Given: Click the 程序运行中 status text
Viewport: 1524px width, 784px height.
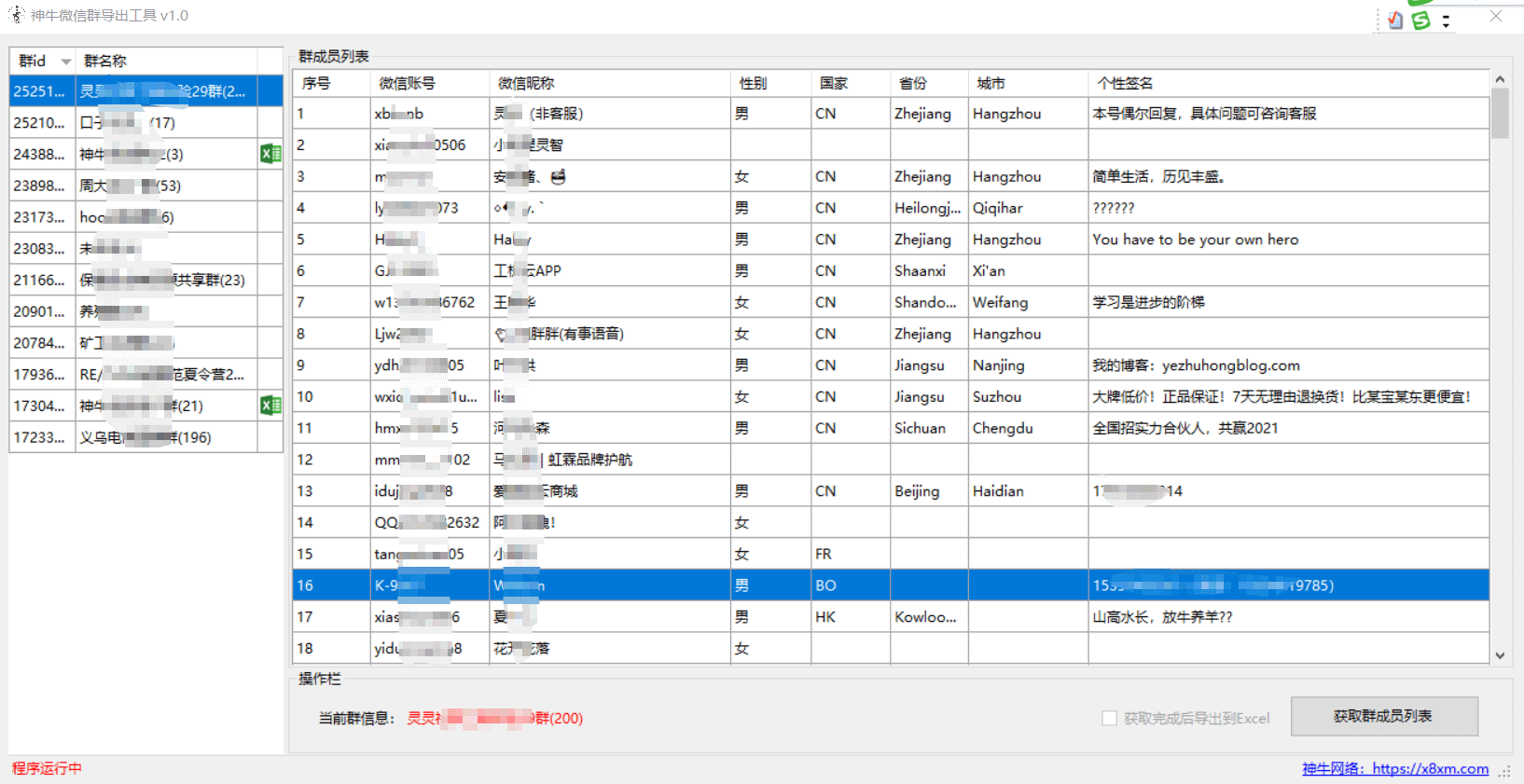Looking at the screenshot, I should [47, 768].
